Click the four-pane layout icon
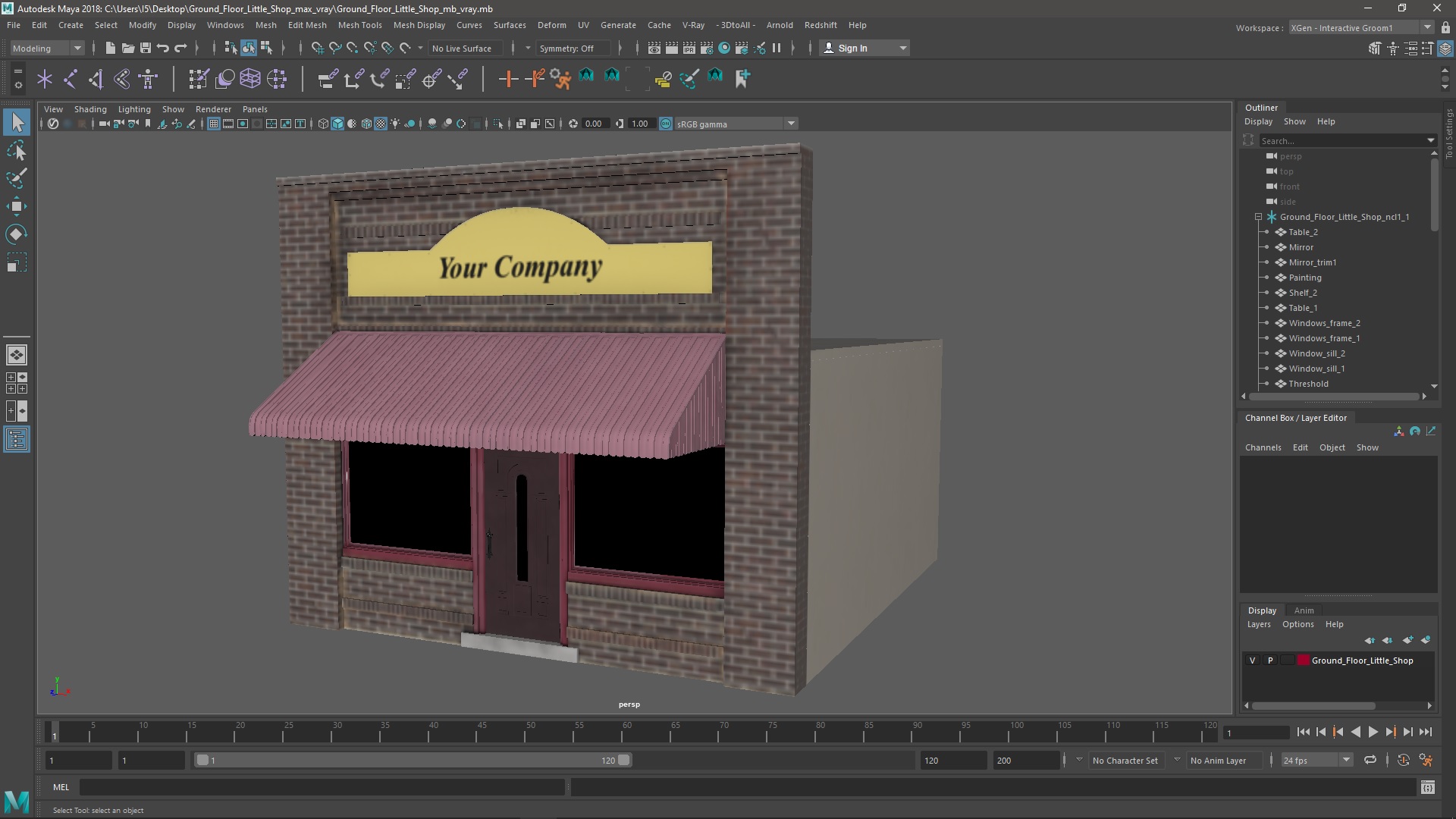The height and width of the screenshot is (819, 1456). click(17, 383)
